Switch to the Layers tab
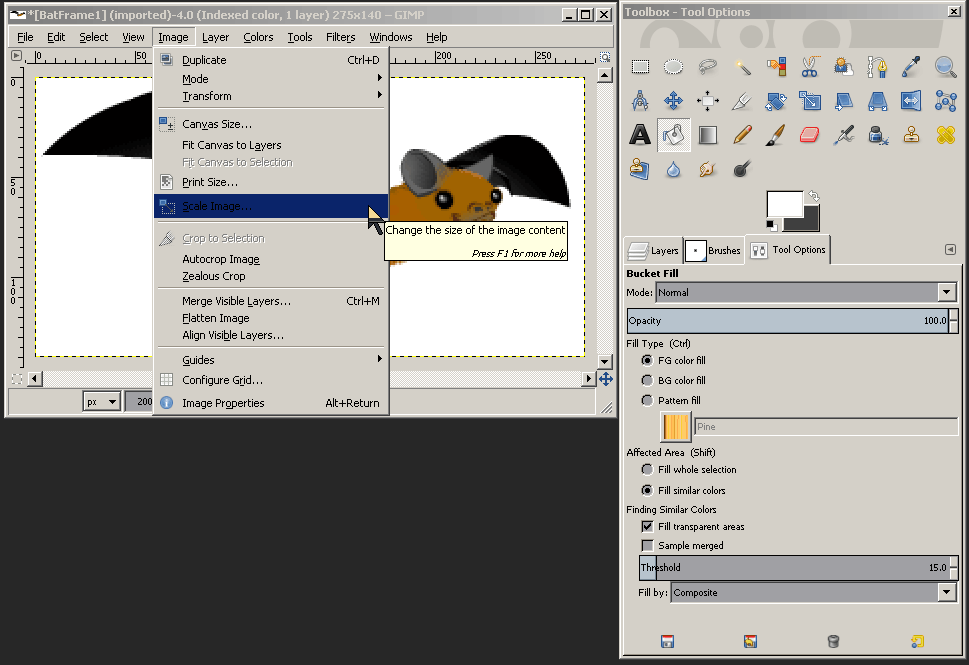The width and height of the screenshot is (969, 665). [654, 250]
